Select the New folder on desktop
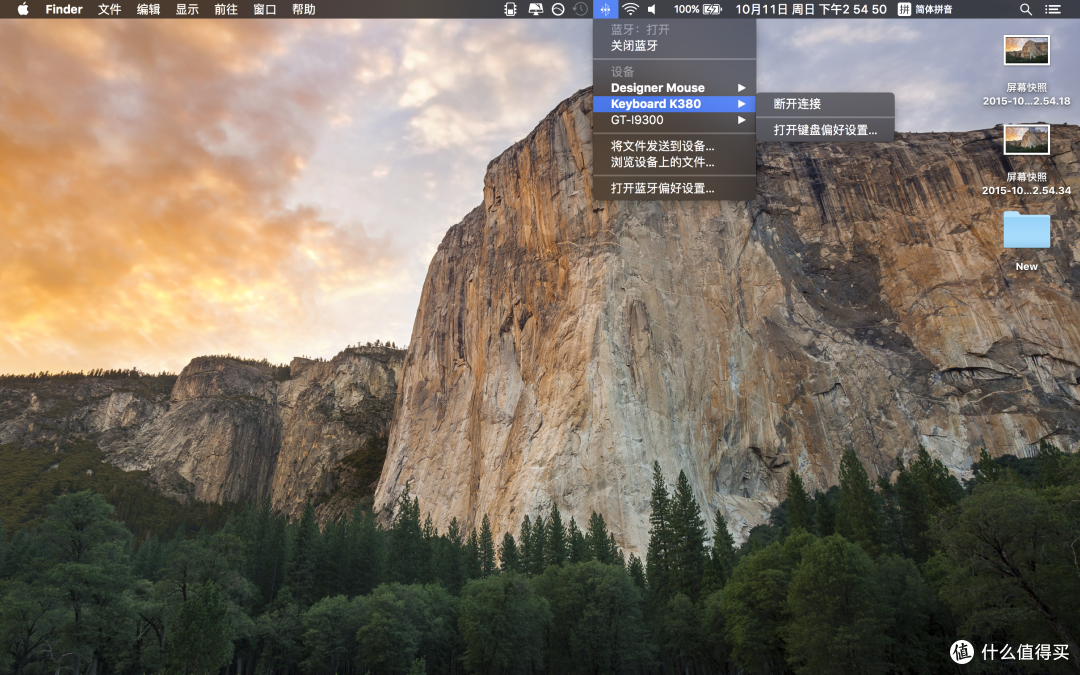The height and width of the screenshot is (675, 1080). [1026, 241]
